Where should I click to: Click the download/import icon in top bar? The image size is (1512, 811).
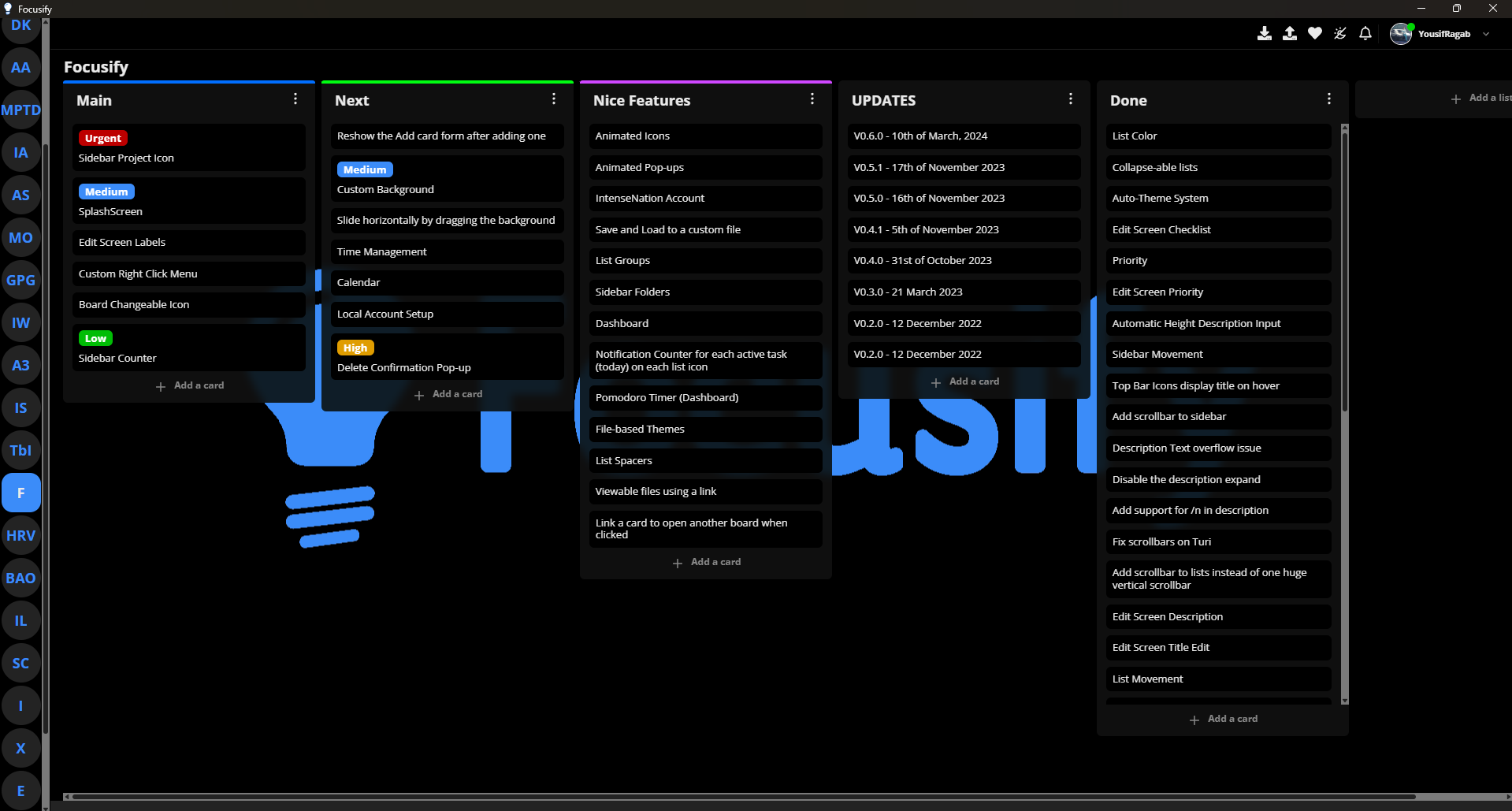tap(1264, 33)
